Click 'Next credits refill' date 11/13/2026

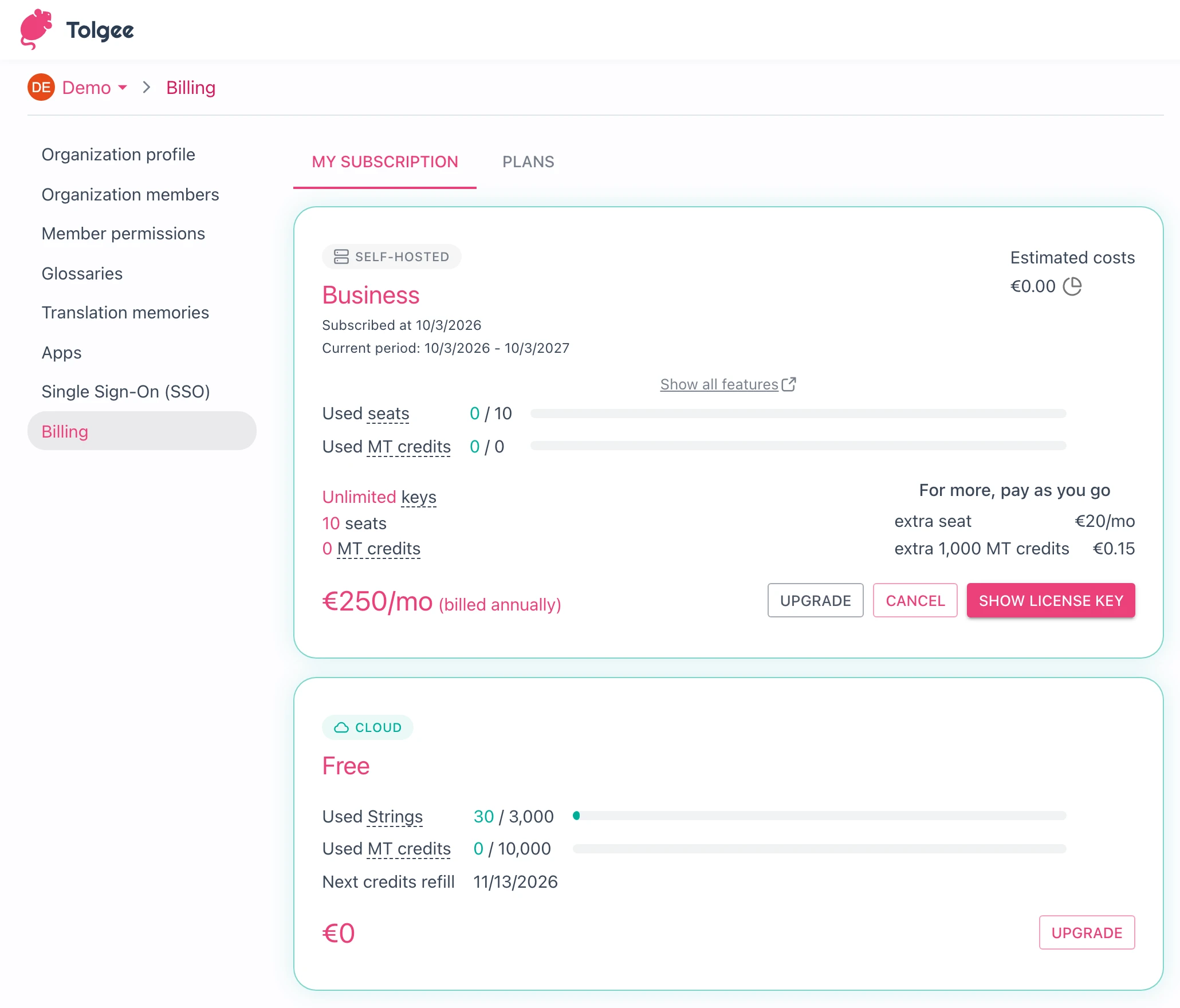(x=516, y=882)
